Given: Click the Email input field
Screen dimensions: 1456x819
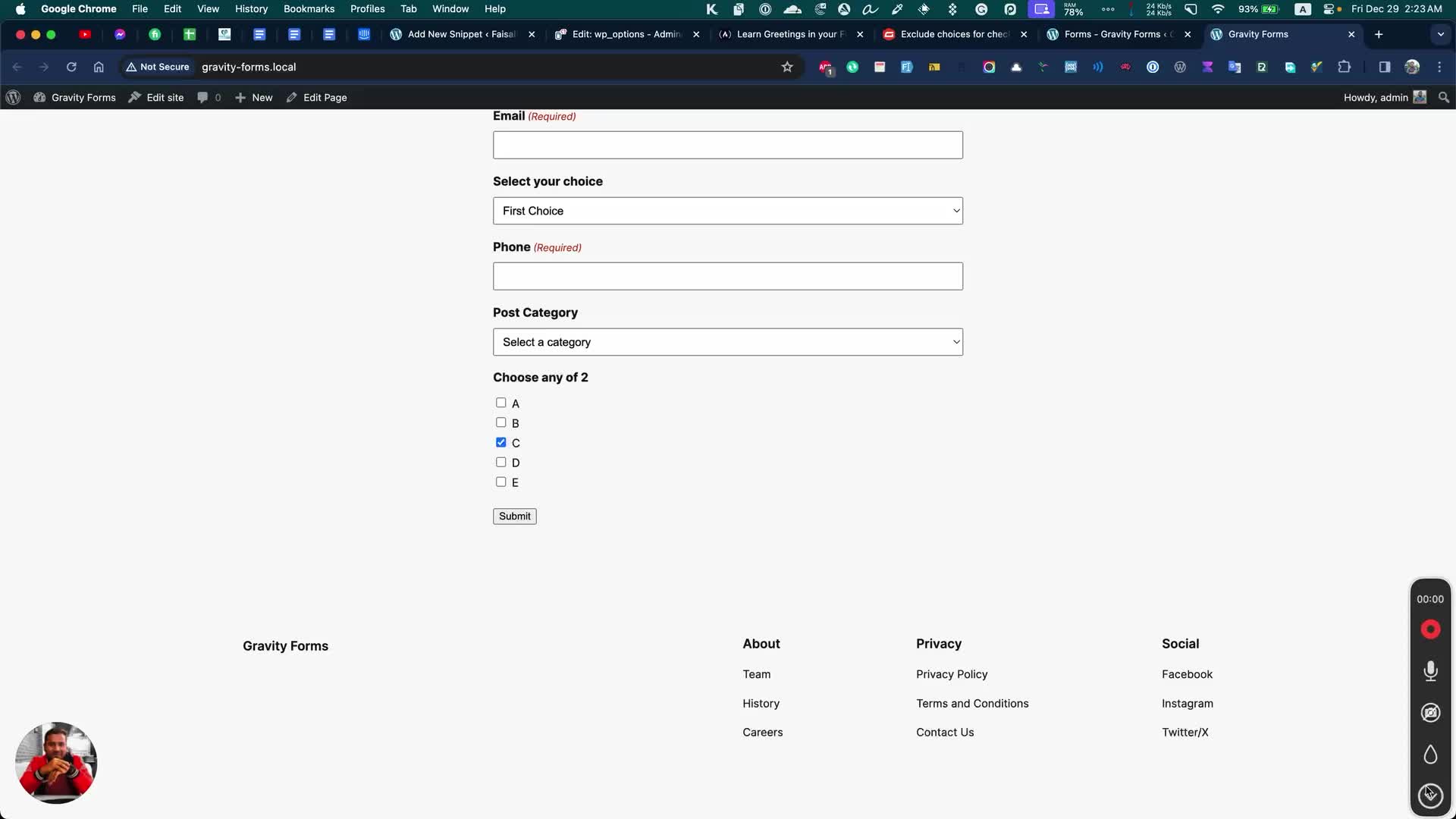Looking at the screenshot, I should click(x=727, y=145).
